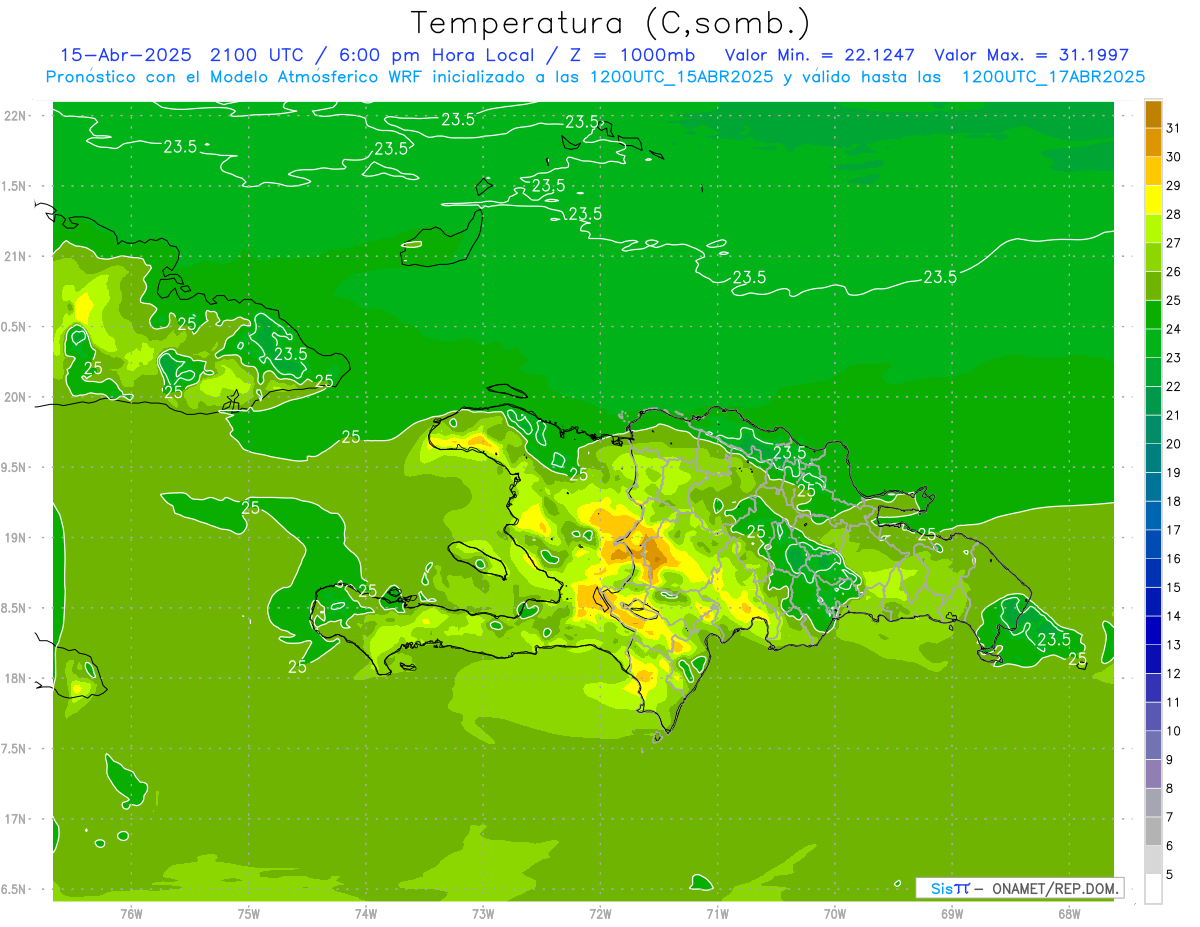Click the legend scale value "31"
This screenshot has width=1200, height=927.
click(x=1174, y=127)
